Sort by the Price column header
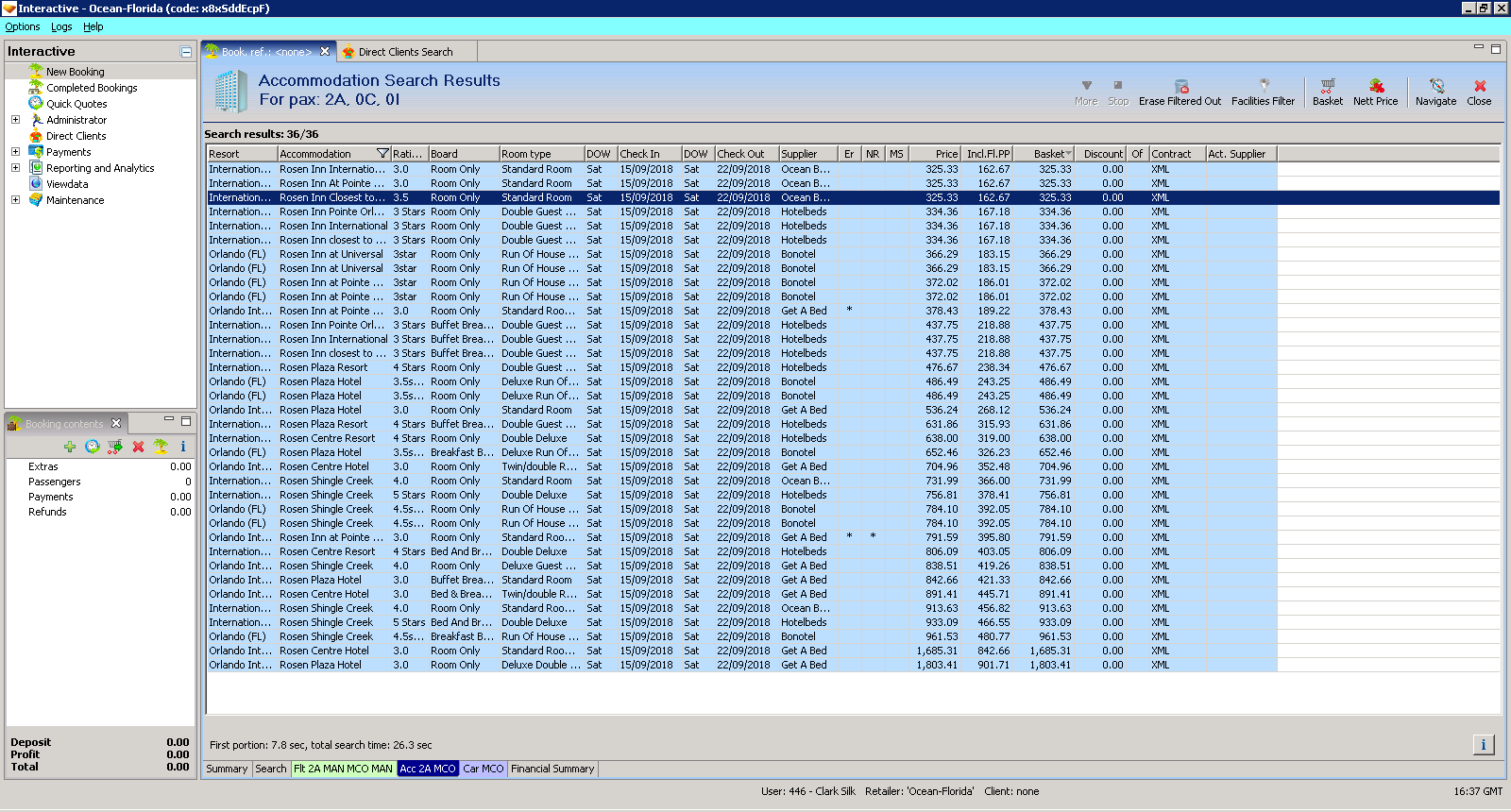Viewport: 1511px width, 812px height. point(936,154)
